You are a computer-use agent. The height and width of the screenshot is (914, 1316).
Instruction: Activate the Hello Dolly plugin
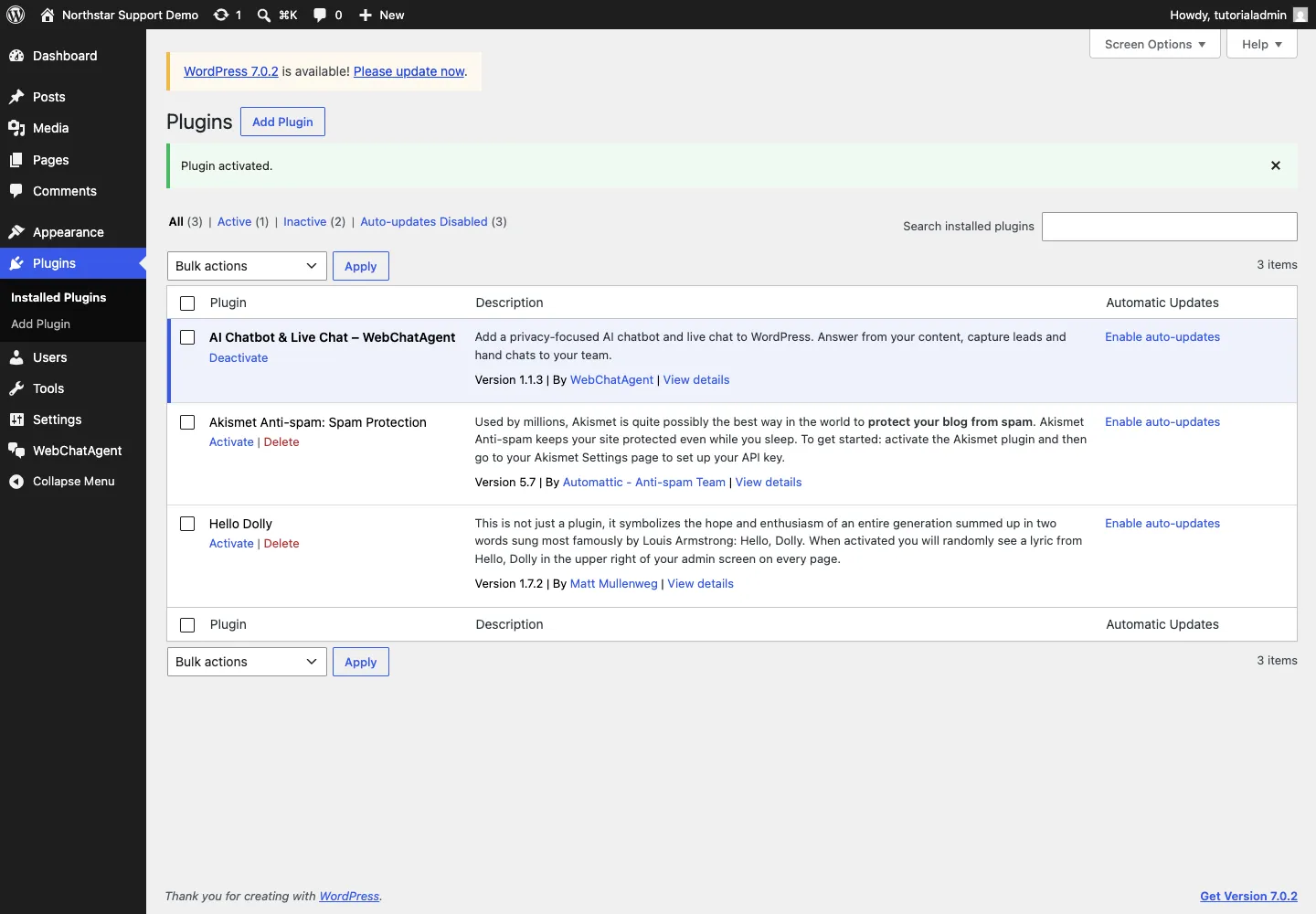pos(231,543)
